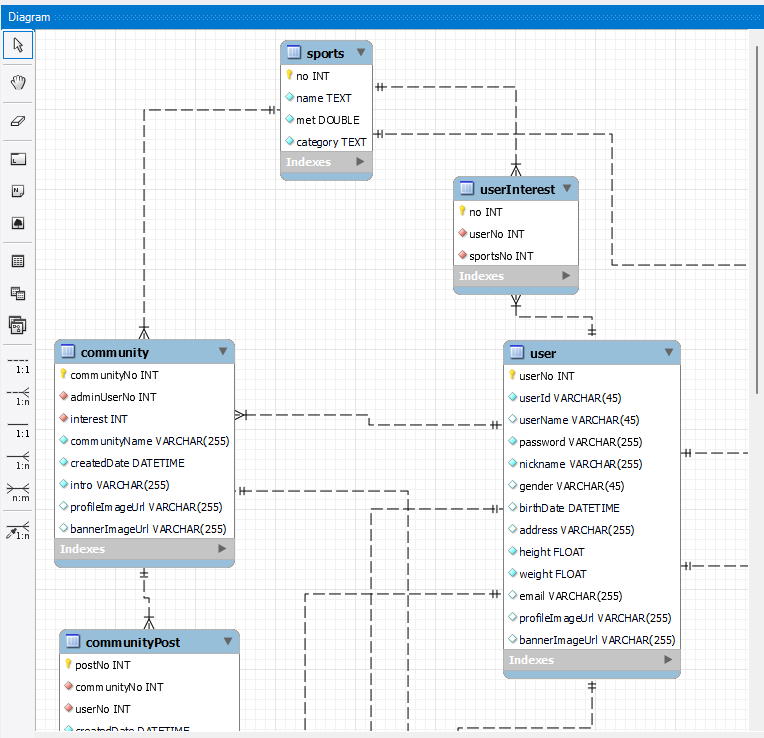Image resolution: width=764 pixels, height=738 pixels.
Task: Expand Indexes section of sports table
Action: [360, 161]
